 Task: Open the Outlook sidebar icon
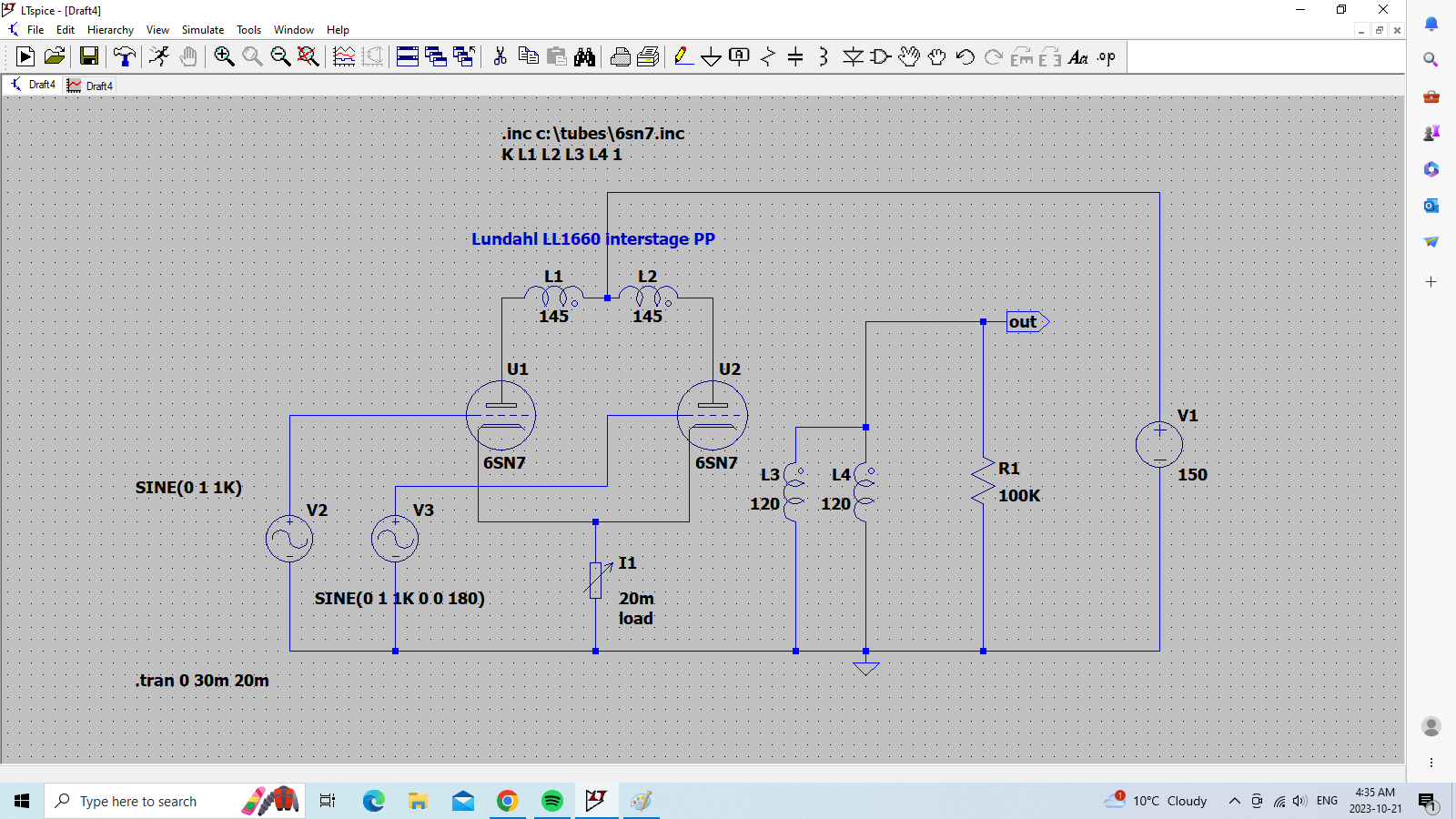1431,206
